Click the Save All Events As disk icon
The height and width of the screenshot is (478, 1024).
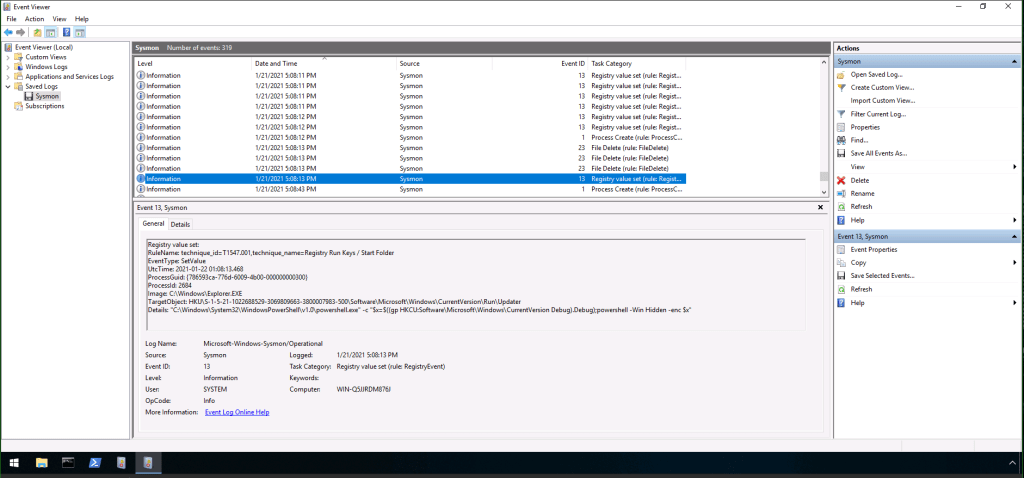(x=841, y=153)
